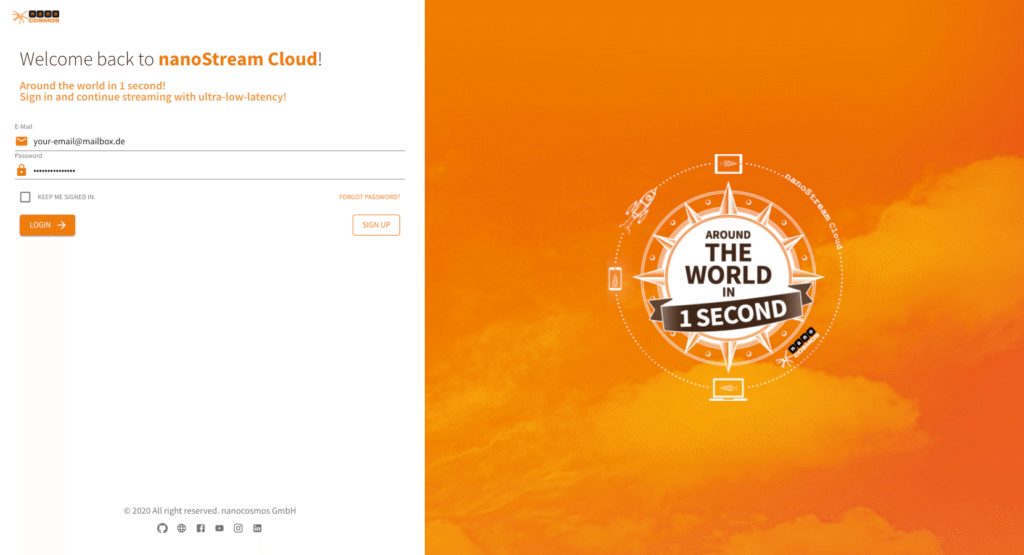Viewport: 1024px width, 555px height.
Task: Open the LinkedIn icon in footer
Action: point(257,528)
